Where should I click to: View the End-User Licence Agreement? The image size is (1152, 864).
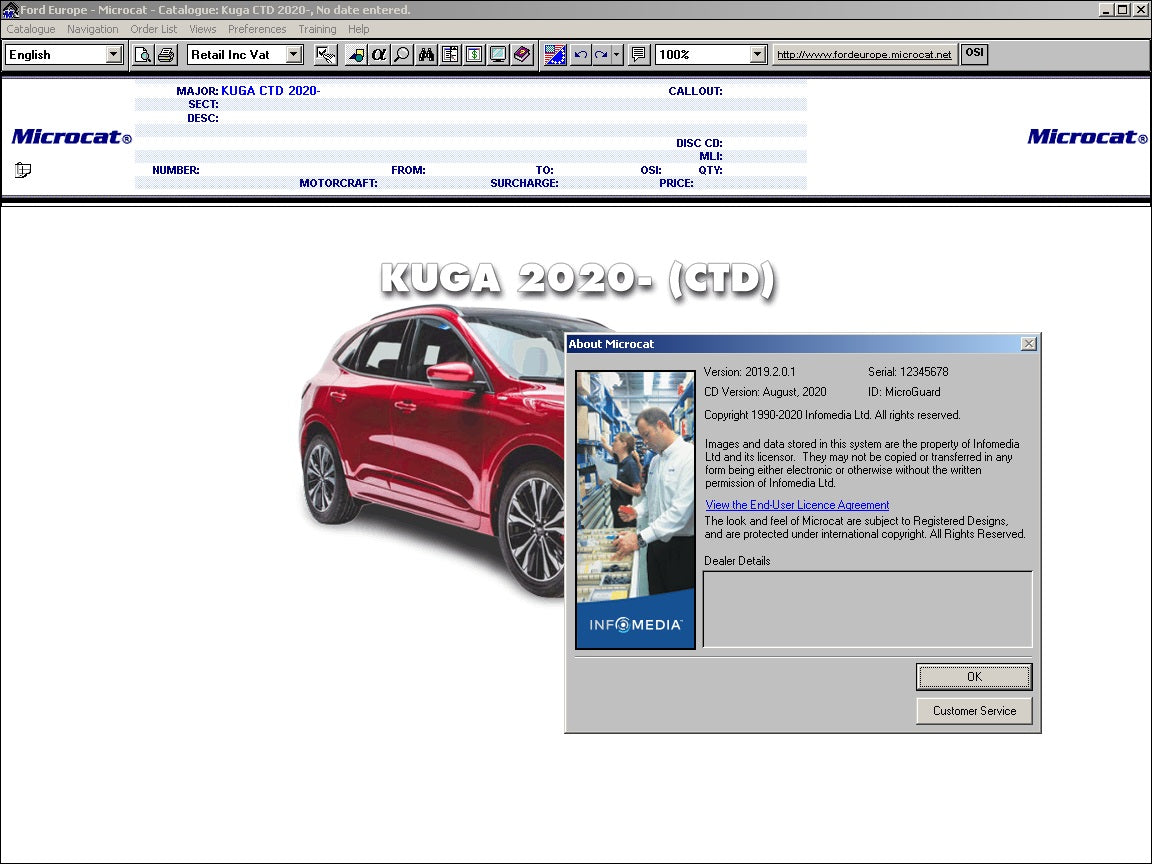coord(797,505)
